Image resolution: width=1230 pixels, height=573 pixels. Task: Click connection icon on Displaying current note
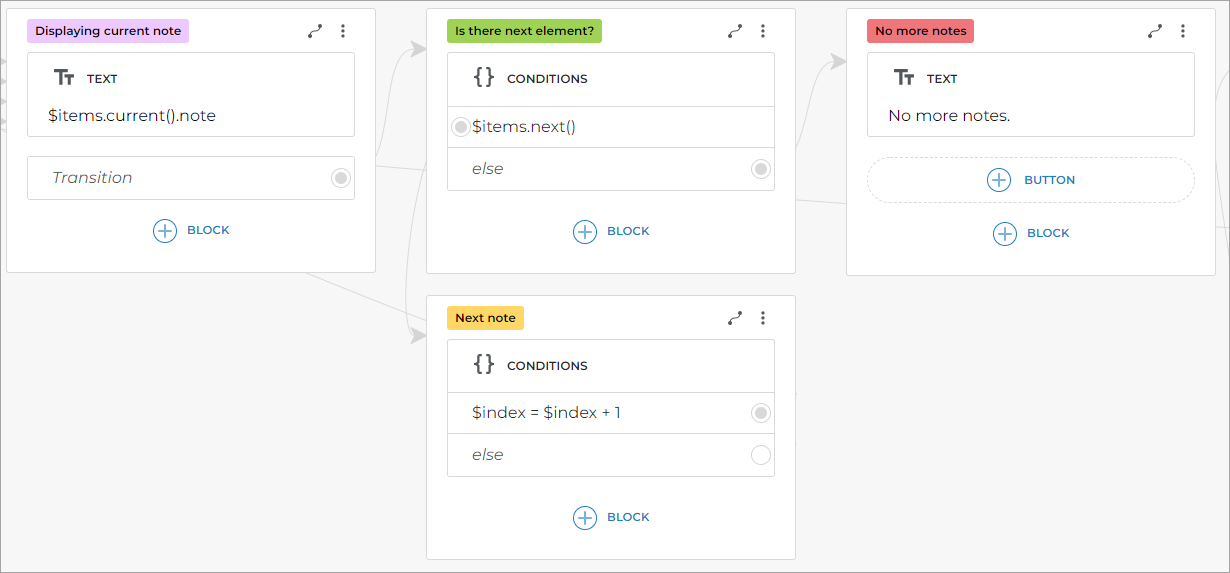coord(315,31)
